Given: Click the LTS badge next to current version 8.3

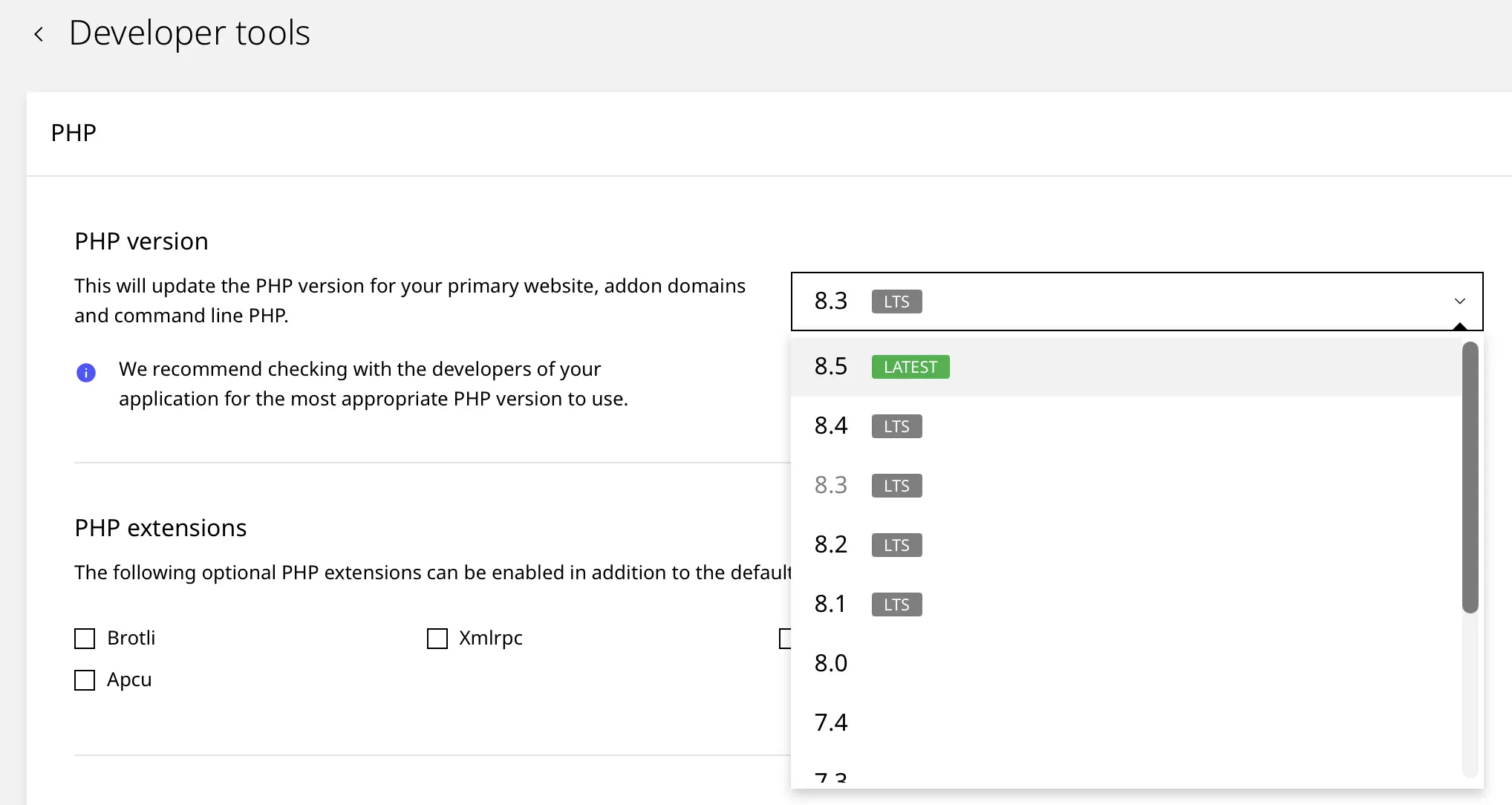Looking at the screenshot, I should (896, 302).
